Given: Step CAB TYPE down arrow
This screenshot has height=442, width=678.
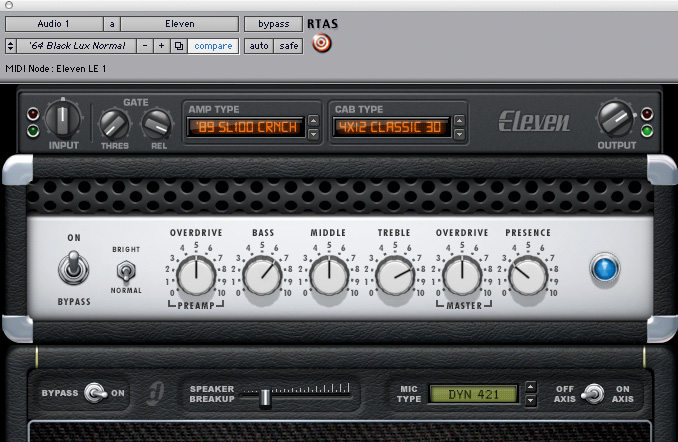Looking at the screenshot, I should pos(459,135).
